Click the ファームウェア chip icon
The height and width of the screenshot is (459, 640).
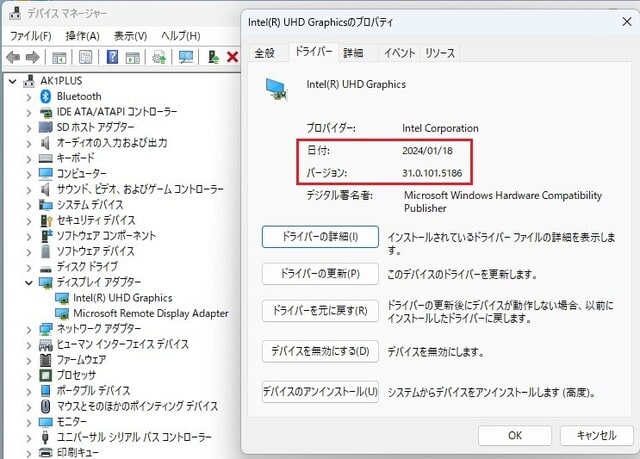tap(46, 360)
